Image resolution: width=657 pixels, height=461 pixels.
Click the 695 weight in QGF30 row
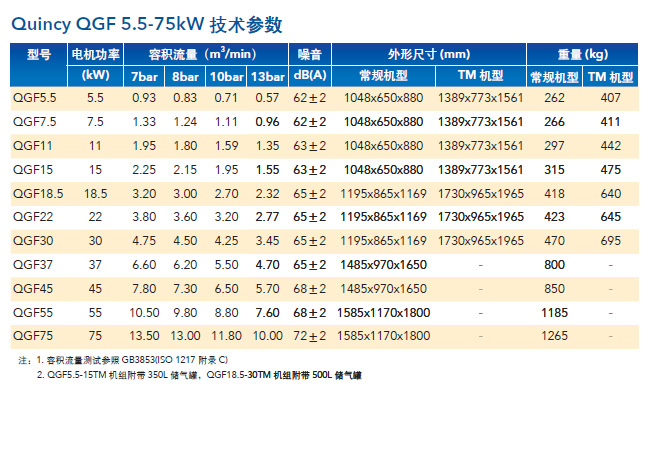[x=610, y=241]
